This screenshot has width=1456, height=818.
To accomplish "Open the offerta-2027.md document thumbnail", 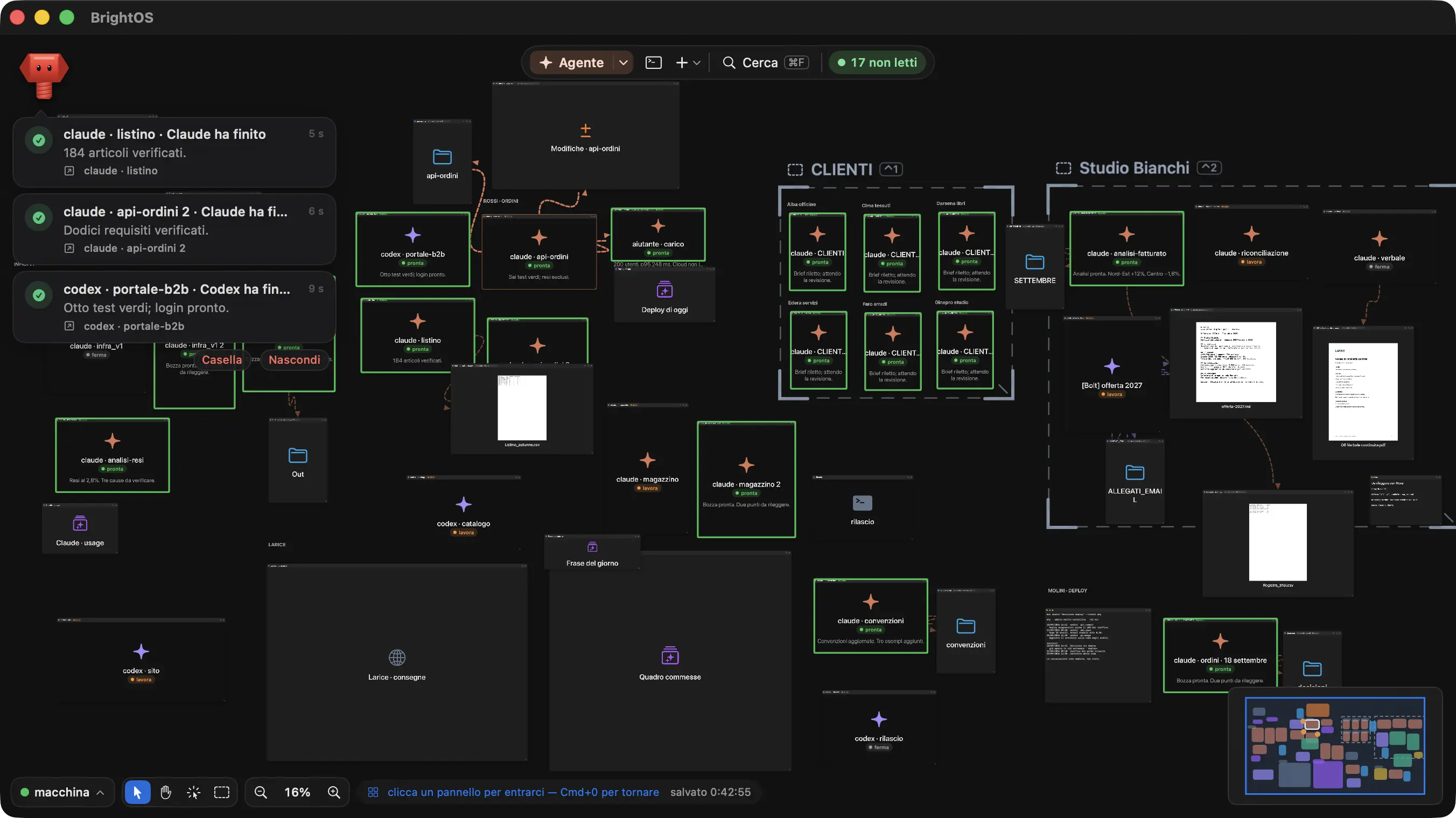I will coord(1236,363).
